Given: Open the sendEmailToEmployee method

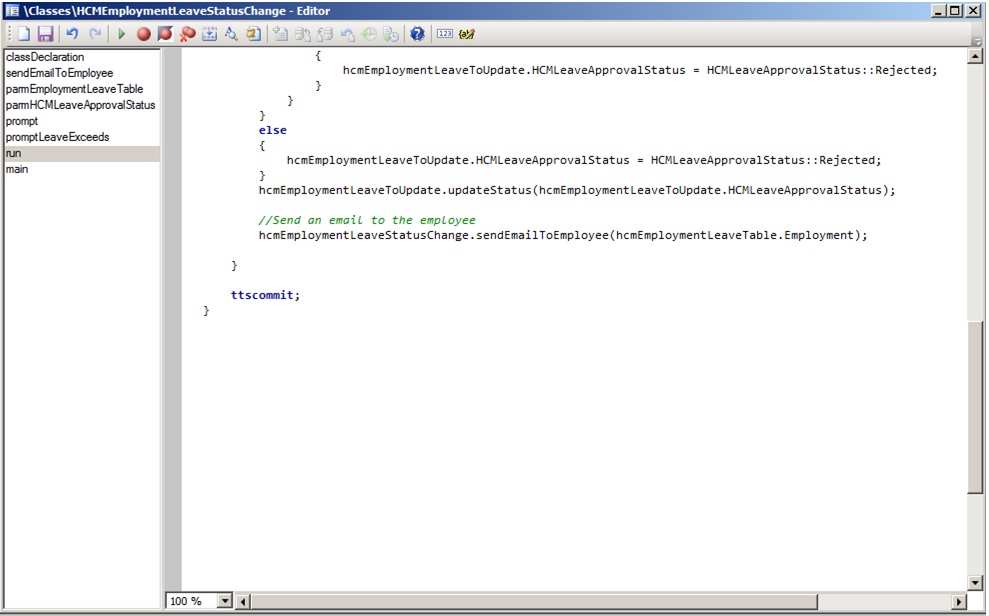Looking at the screenshot, I should coord(59,73).
